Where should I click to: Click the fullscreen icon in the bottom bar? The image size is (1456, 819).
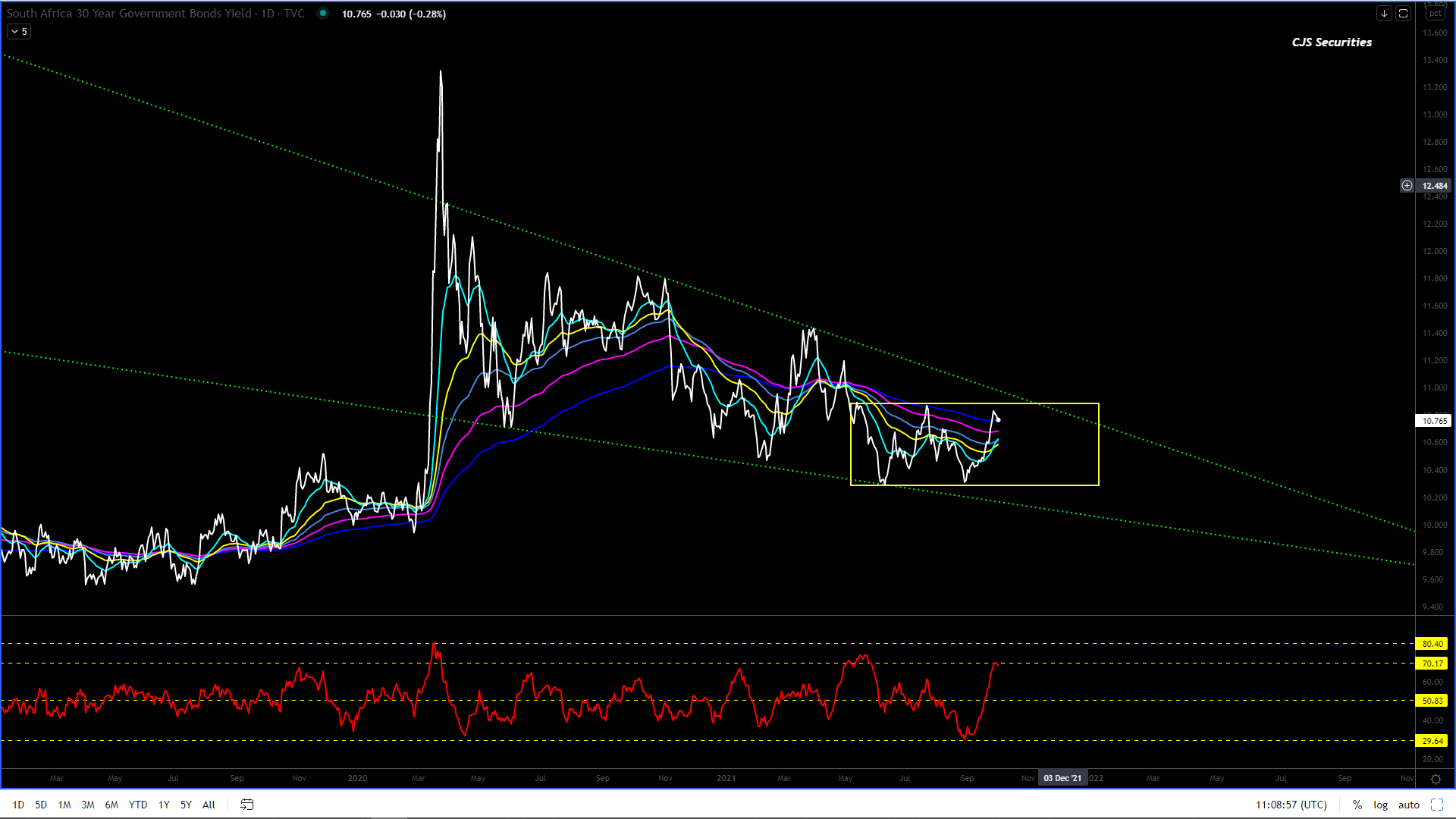point(1436,805)
